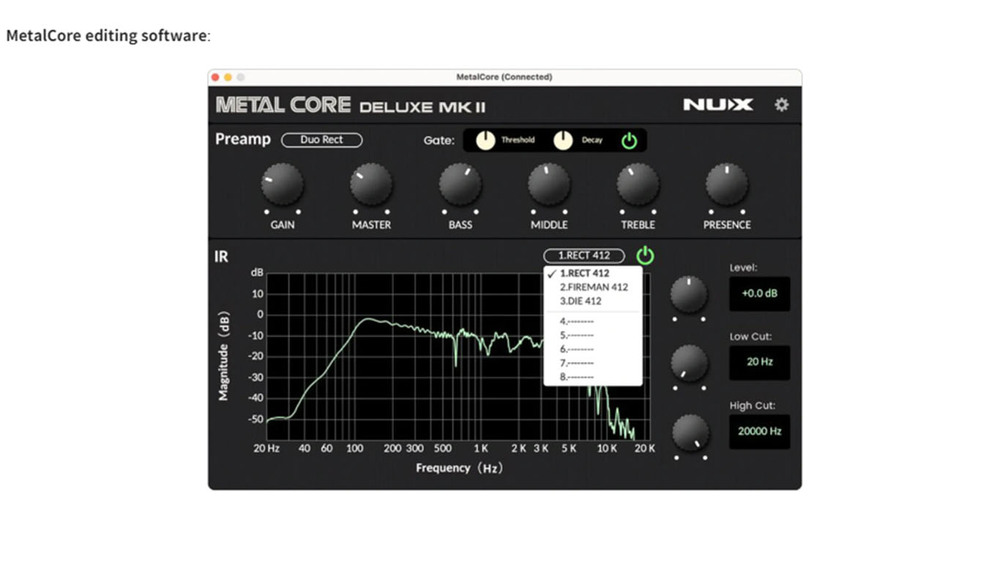Click the NUX logo

(x=718, y=105)
